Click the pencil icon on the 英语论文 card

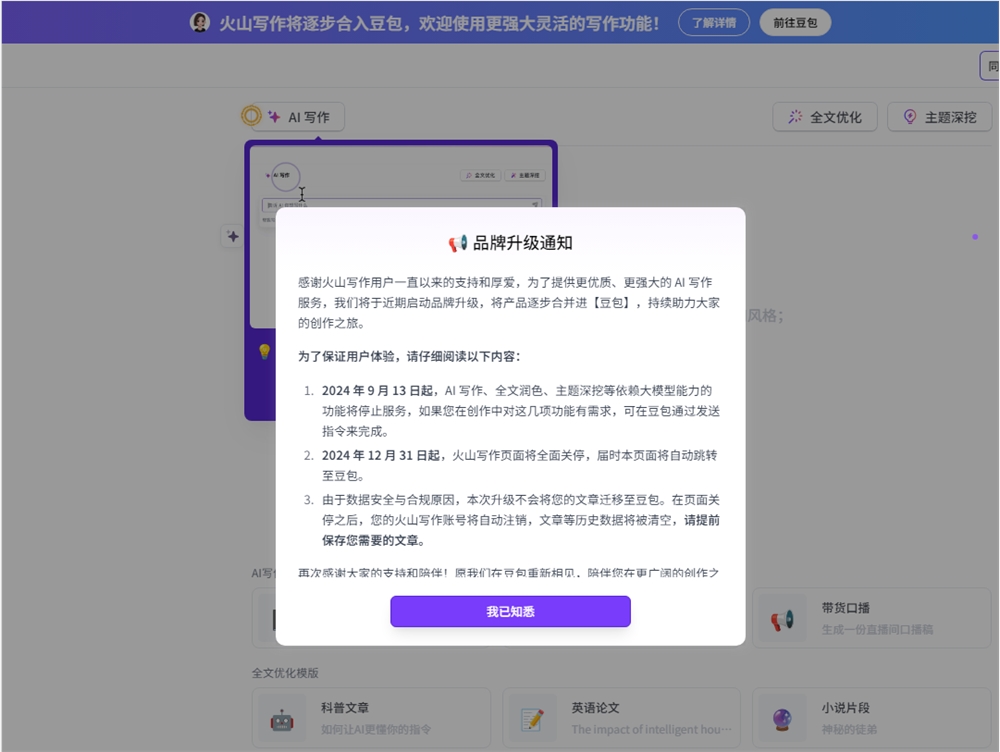533,717
